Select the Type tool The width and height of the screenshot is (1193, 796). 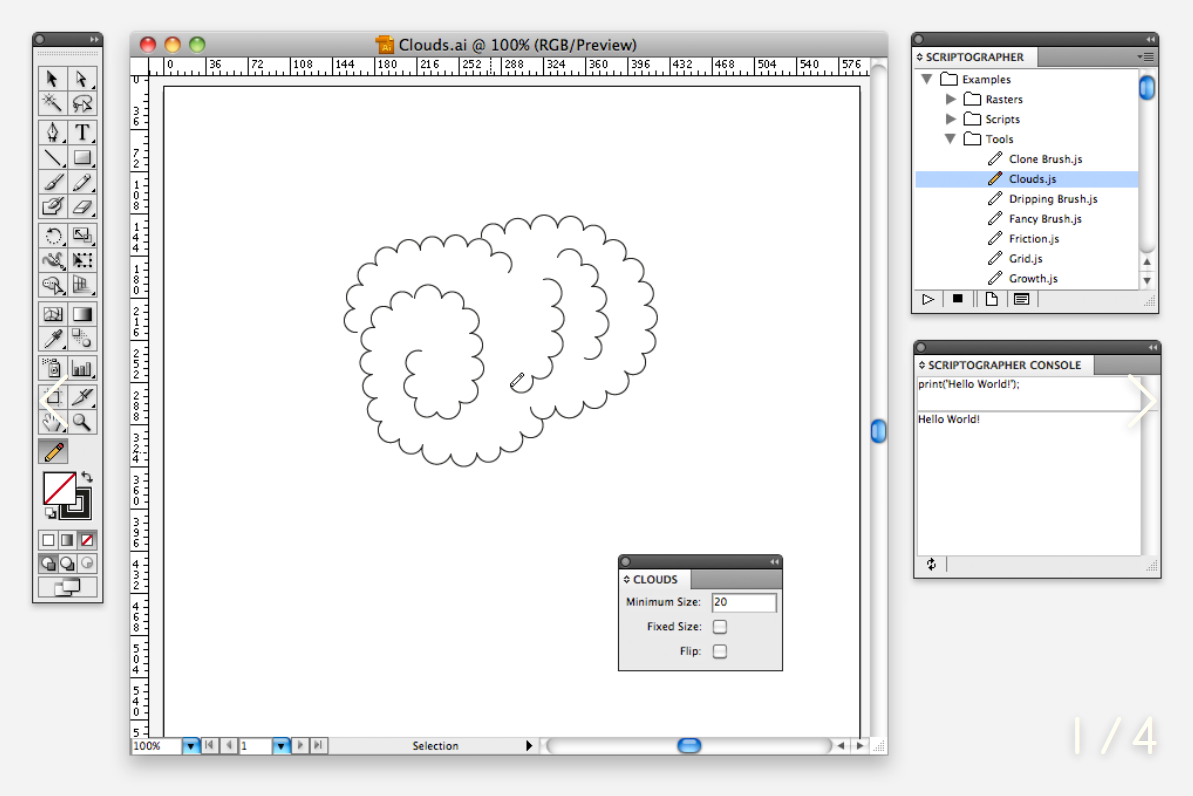pos(82,132)
